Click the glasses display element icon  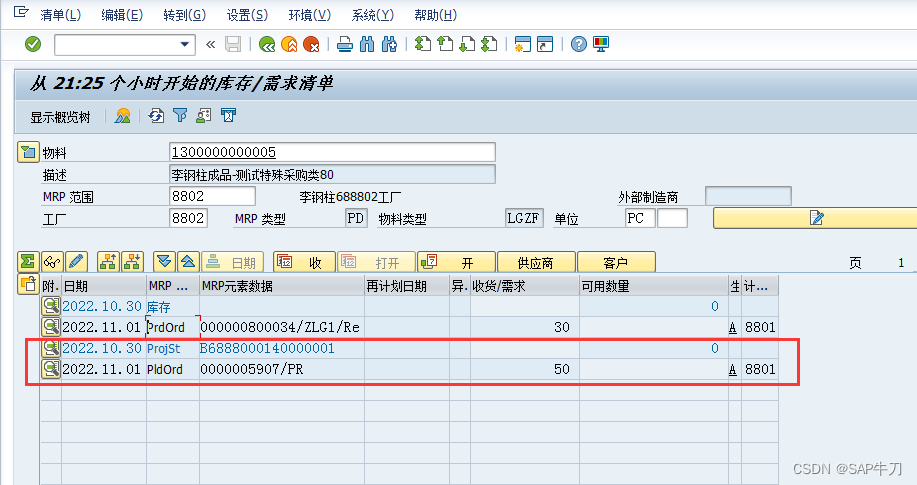click(52, 262)
